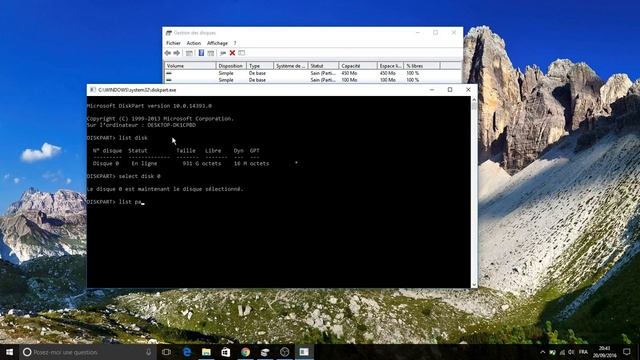
Task: Click the 'list disk' command line in console
Action: point(118,138)
